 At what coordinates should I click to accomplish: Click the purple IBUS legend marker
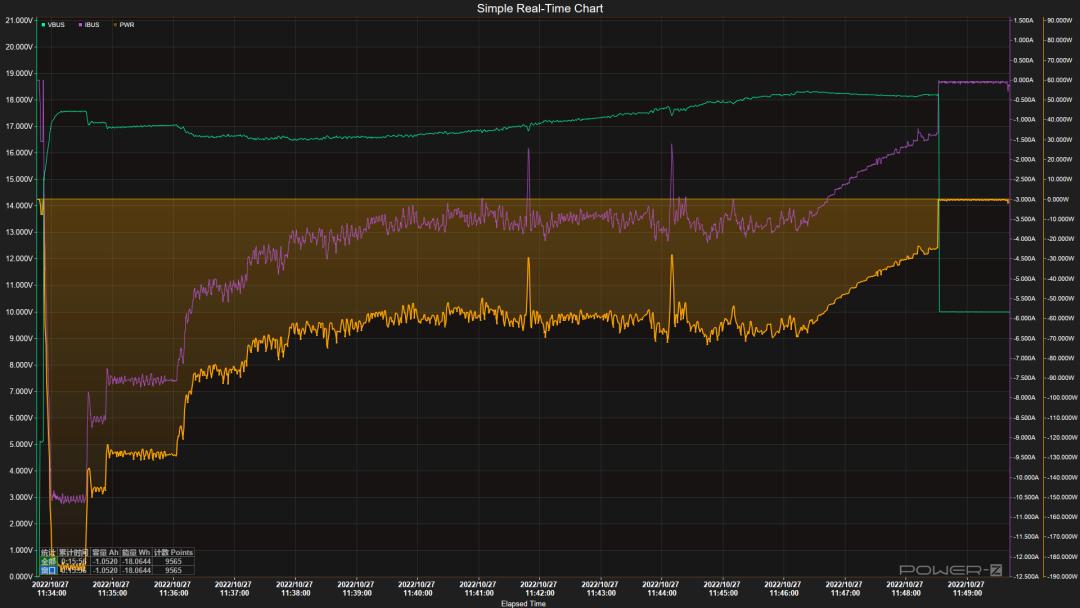click(79, 24)
